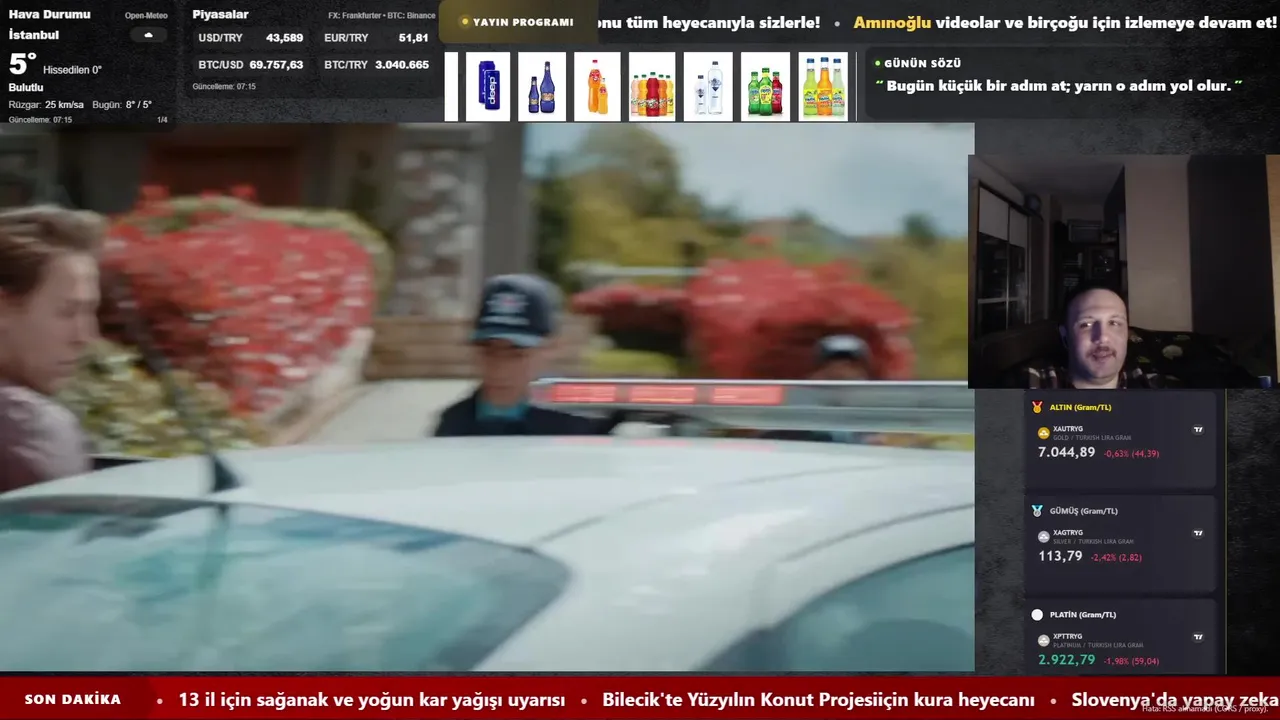The height and width of the screenshot is (720, 1280).
Task: Click the 'XAGTRYG' symbol name
Action: (1068, 533)
